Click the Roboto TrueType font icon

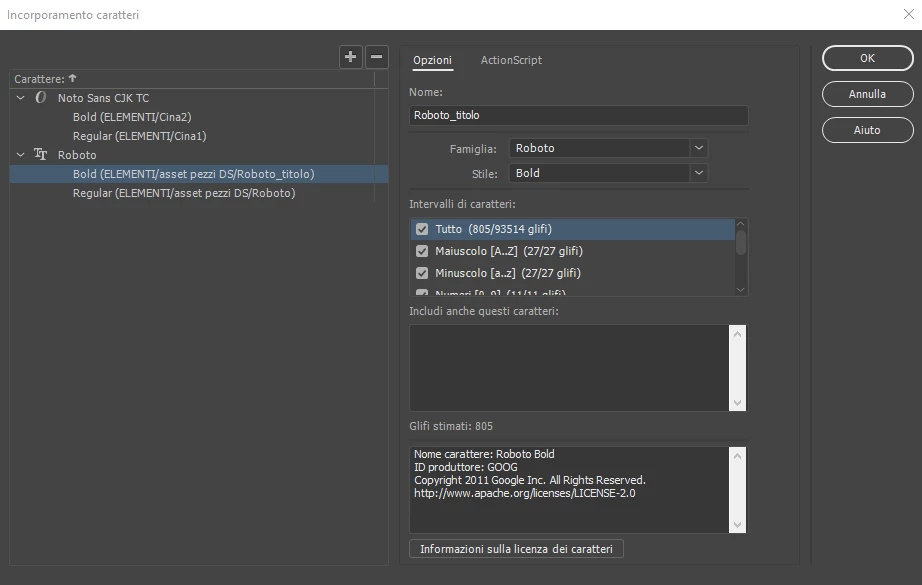tap(41, 155)
